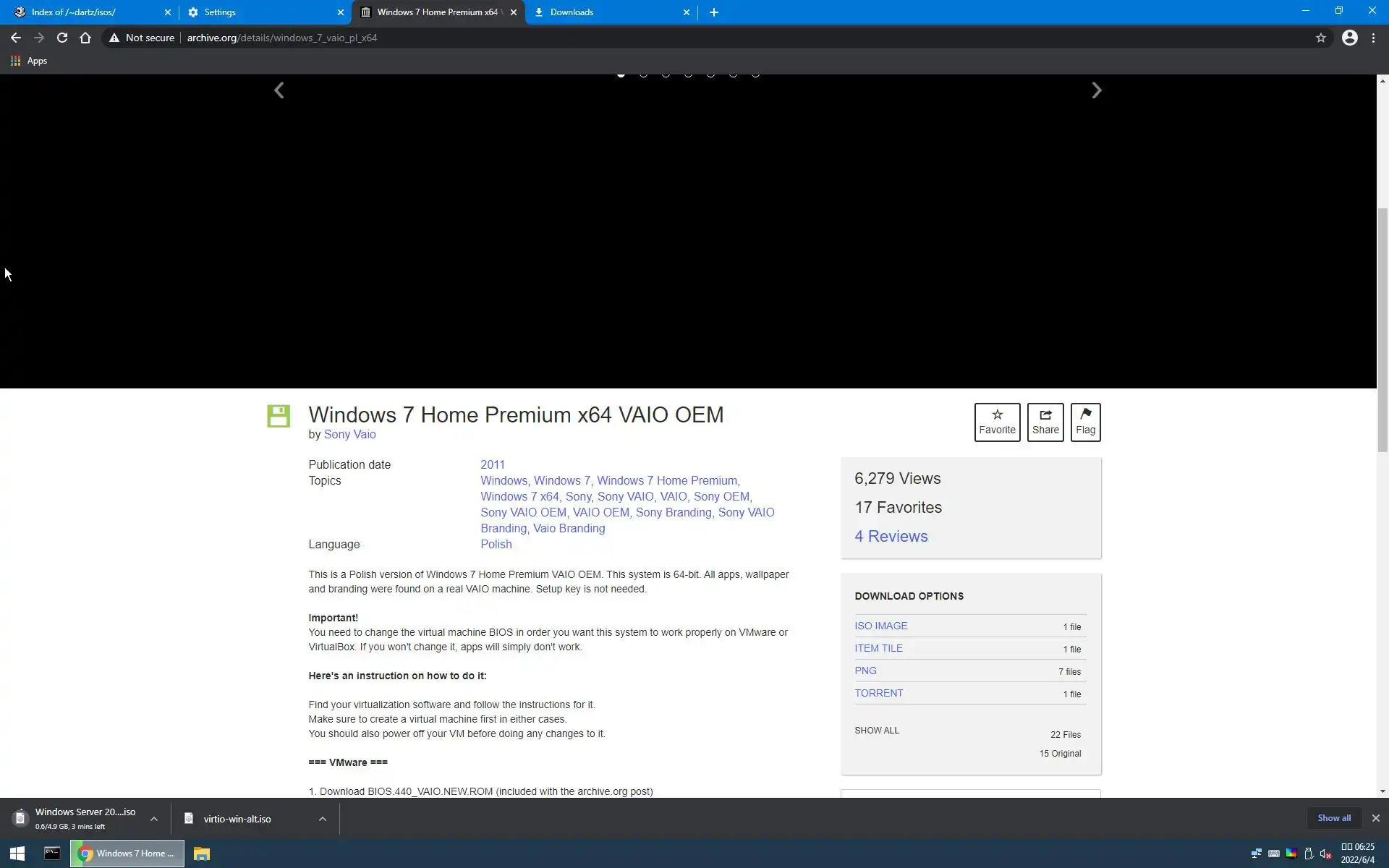Go to previous carousel image arrow
Screen dimensions: 1389x868
(x=279, y=90)
